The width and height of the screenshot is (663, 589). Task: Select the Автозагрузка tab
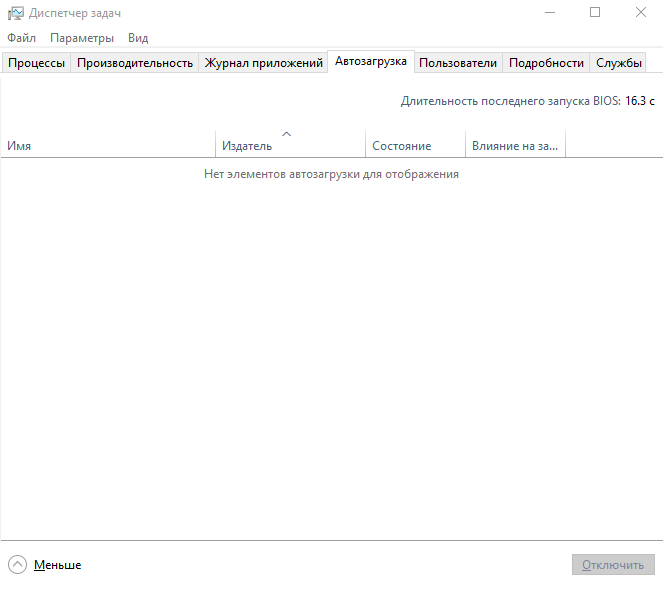coord(371,61)
